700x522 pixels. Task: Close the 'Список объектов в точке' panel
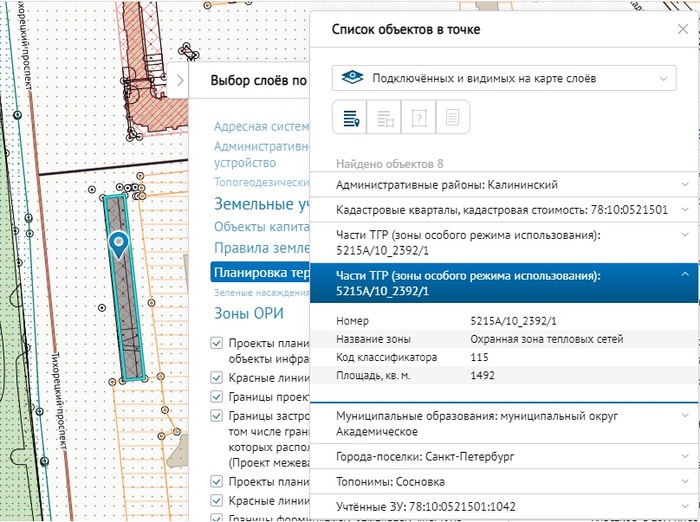(683, 29)
